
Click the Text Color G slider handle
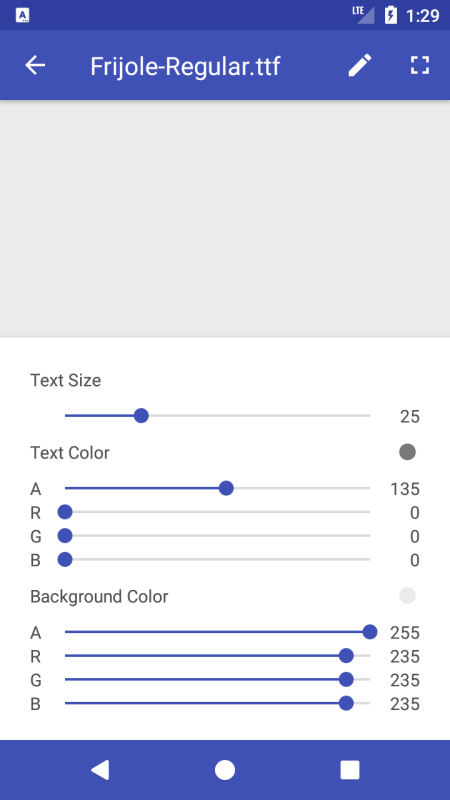[65, 536]
